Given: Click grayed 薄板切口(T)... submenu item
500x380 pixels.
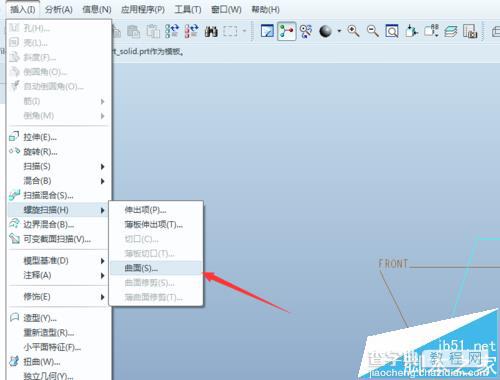Looking at the screenshot, I should (x=156, y=254).
